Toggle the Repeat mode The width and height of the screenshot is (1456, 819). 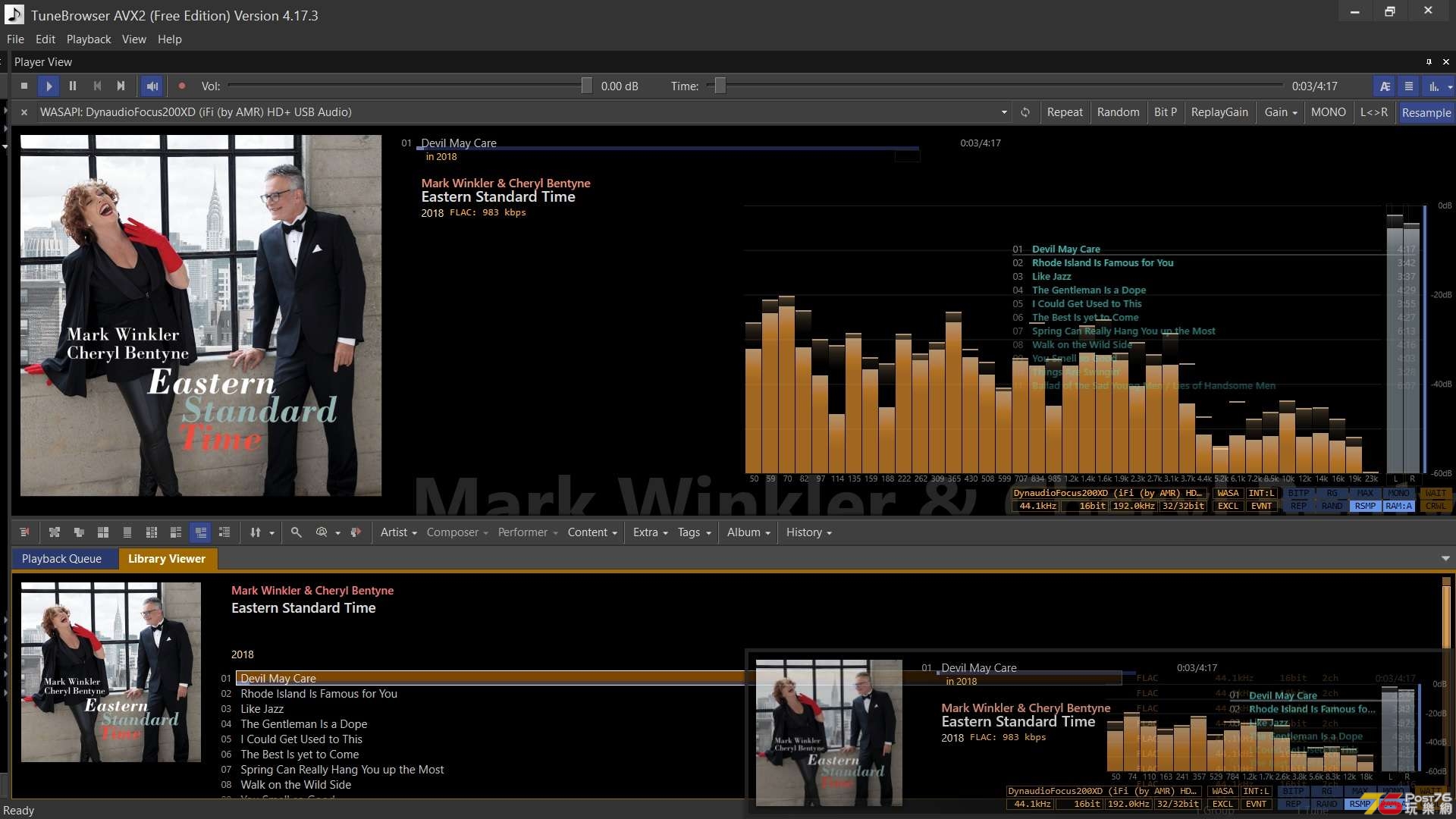coord(1065,112)
